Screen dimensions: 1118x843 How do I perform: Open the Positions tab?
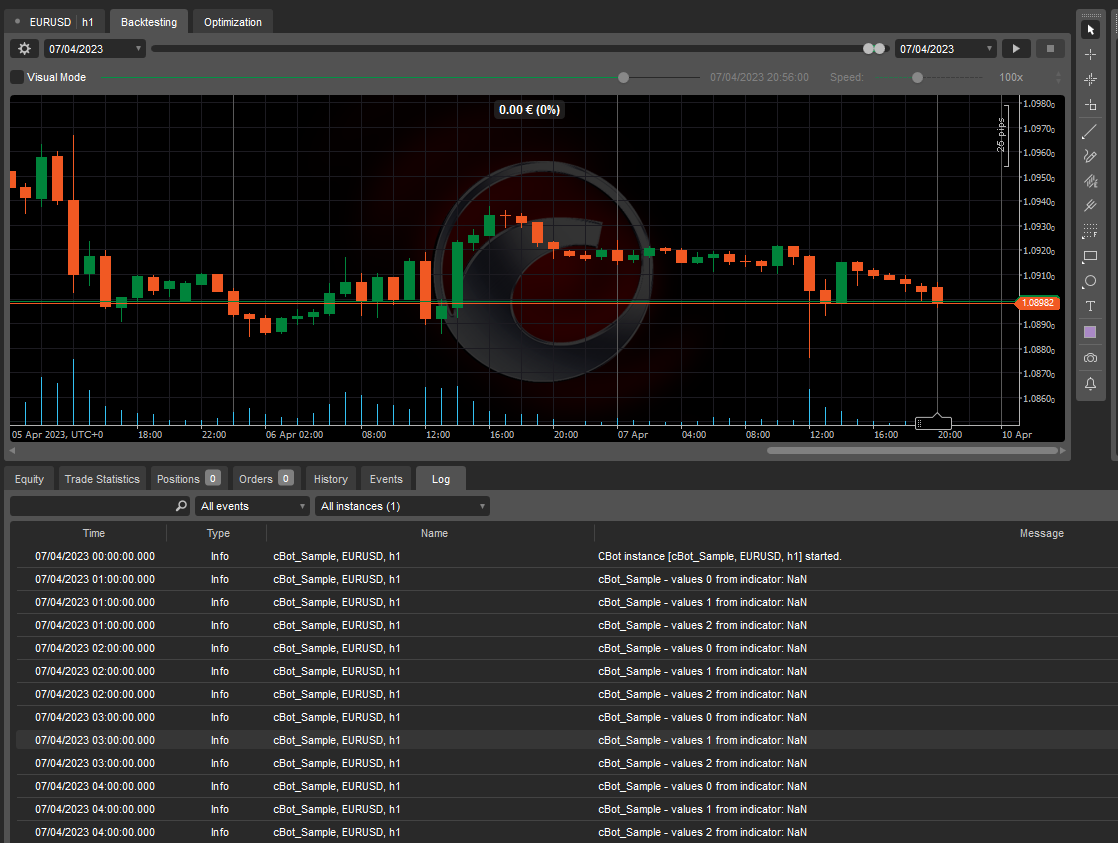coord(188,479)
